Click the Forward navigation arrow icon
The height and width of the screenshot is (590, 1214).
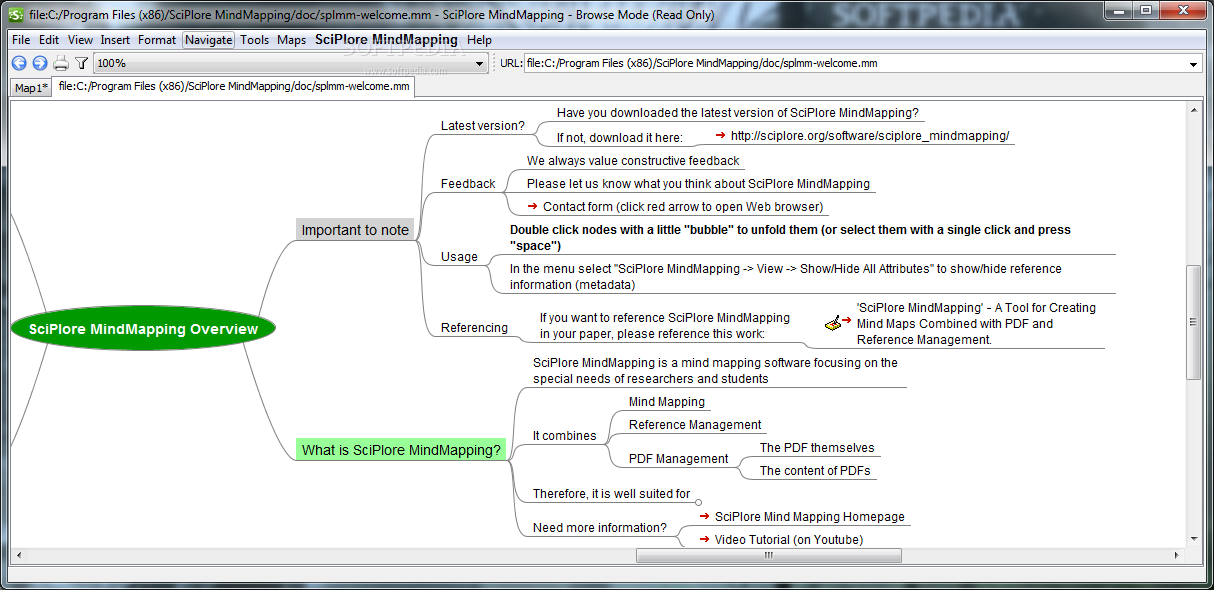pos(40,63)
